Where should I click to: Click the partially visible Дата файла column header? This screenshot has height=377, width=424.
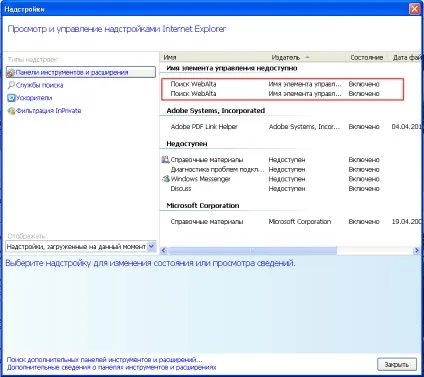coord(406,57)
